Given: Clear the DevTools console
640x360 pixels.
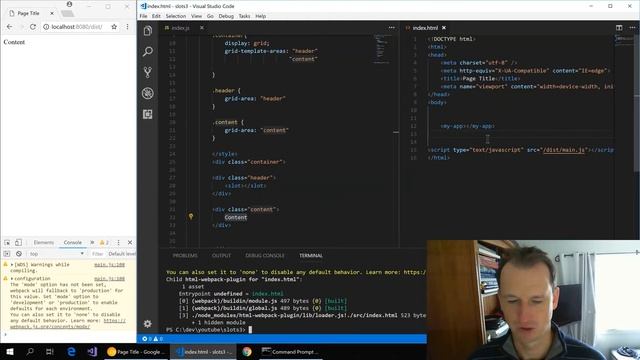Looking at the screenshot, I should point(19,254).
